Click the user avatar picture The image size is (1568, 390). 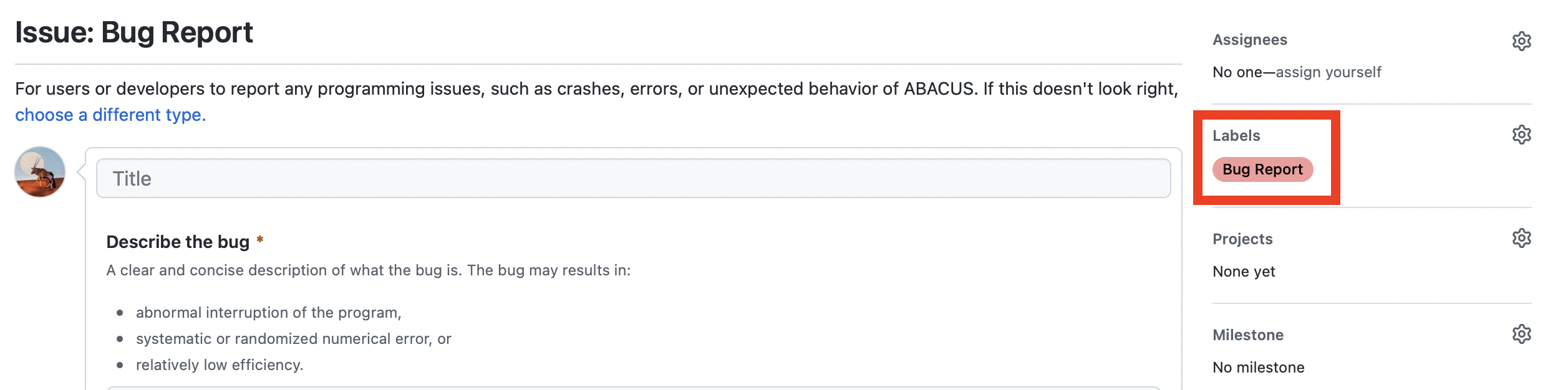coord(40,172)
